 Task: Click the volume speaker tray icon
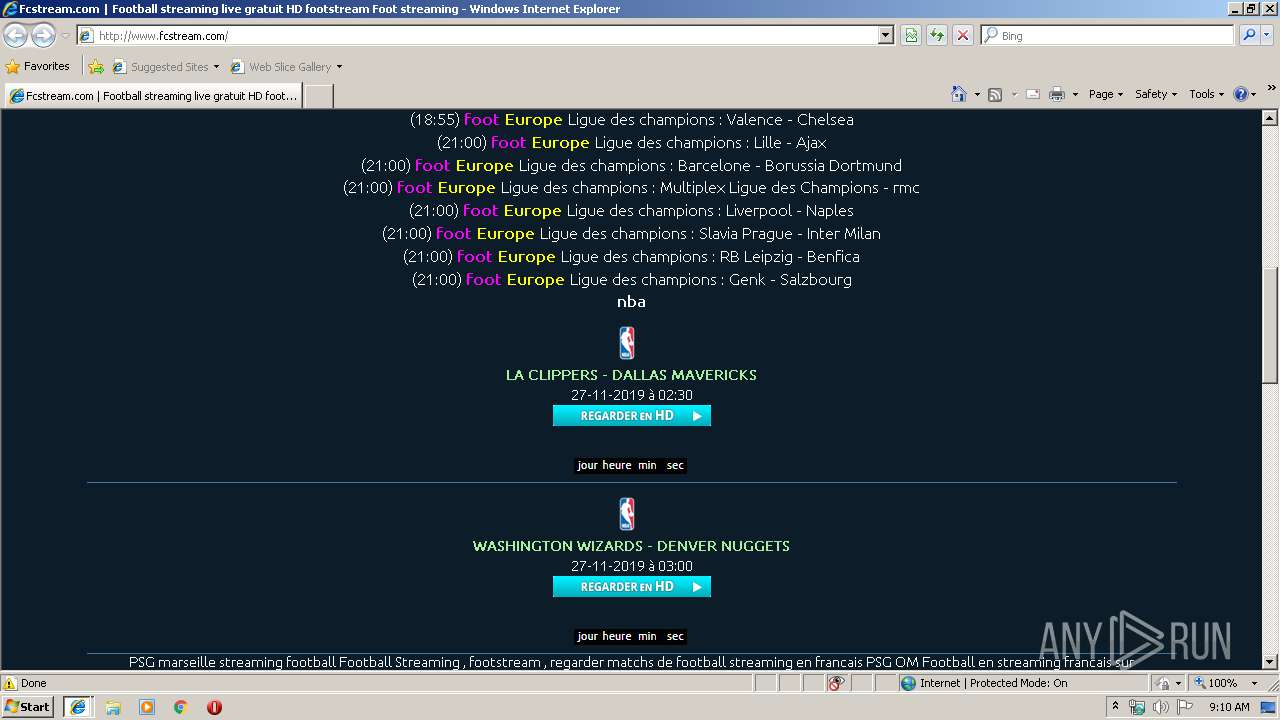[1160, 707]
